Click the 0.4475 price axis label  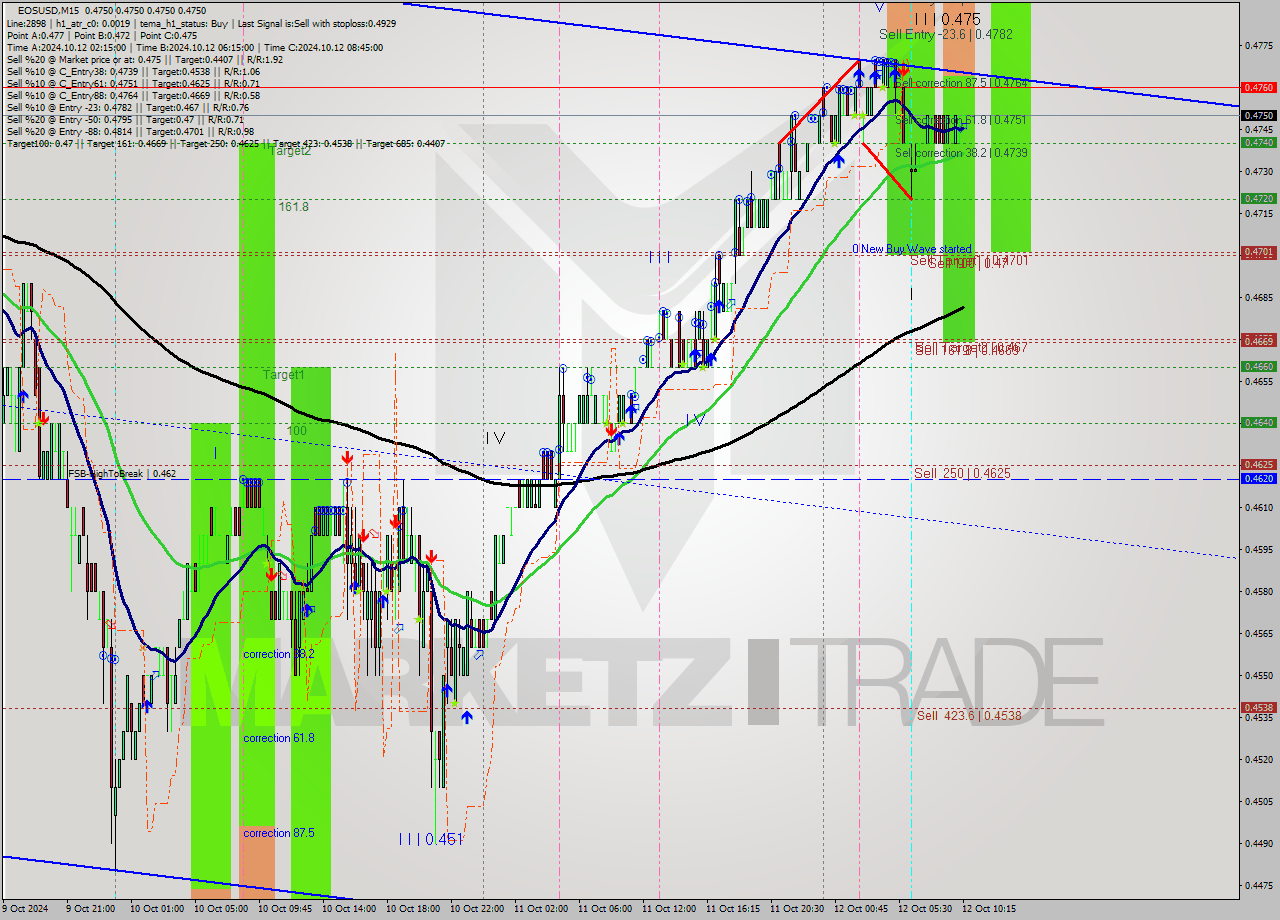(1258, 885)
